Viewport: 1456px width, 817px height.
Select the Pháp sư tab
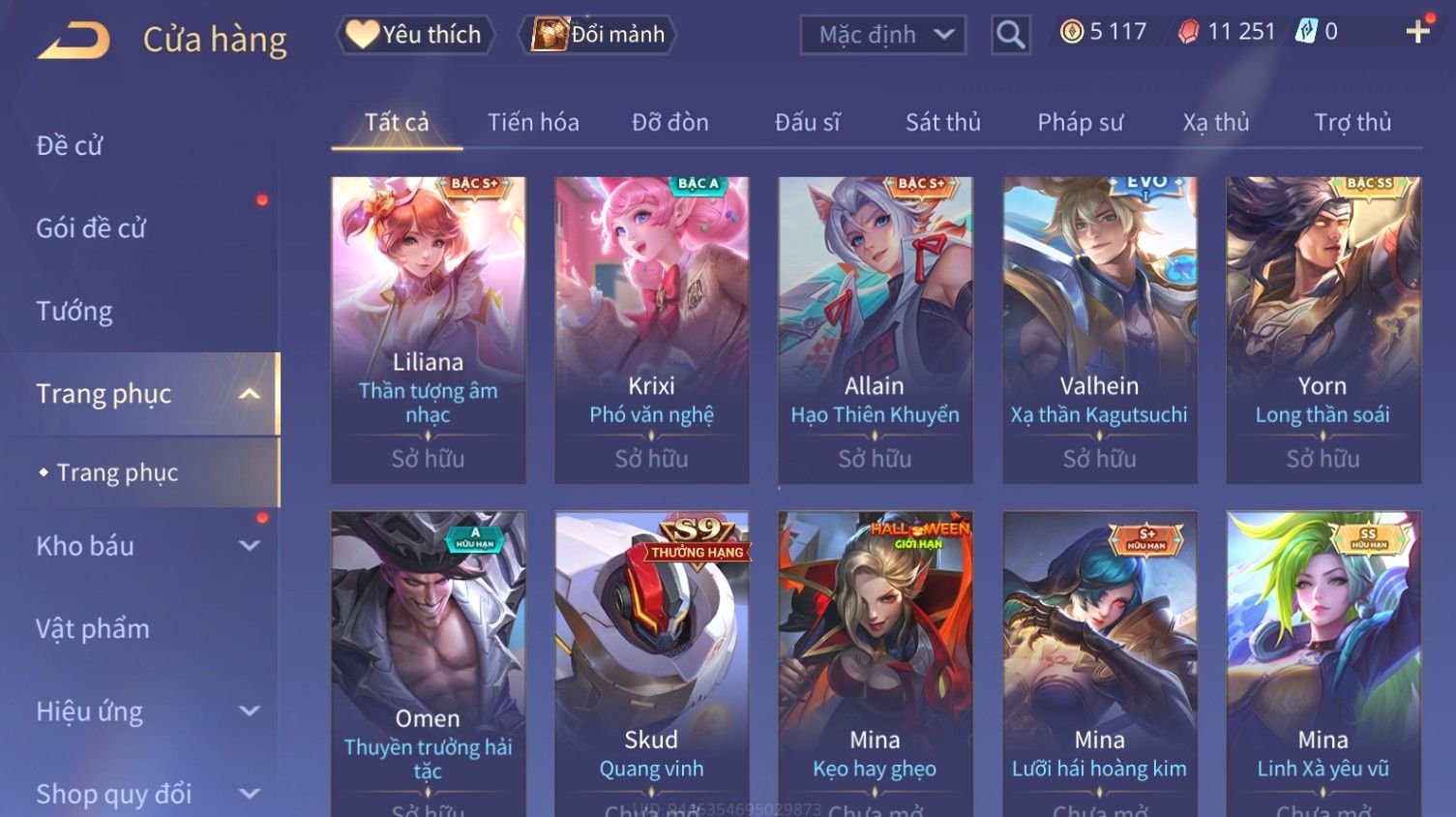point(1080,123)
